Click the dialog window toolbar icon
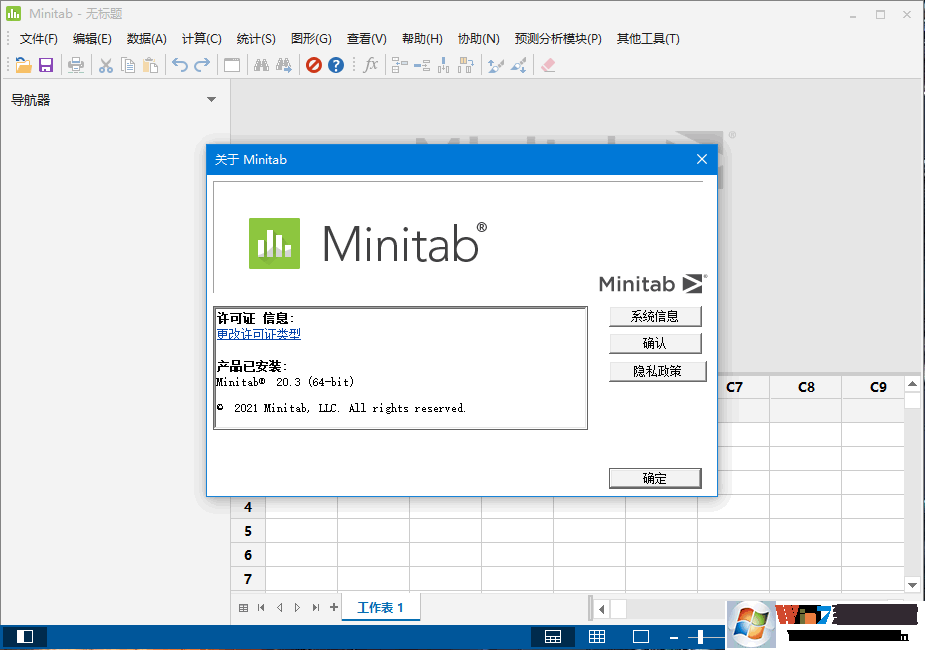 tap(232, 65)
